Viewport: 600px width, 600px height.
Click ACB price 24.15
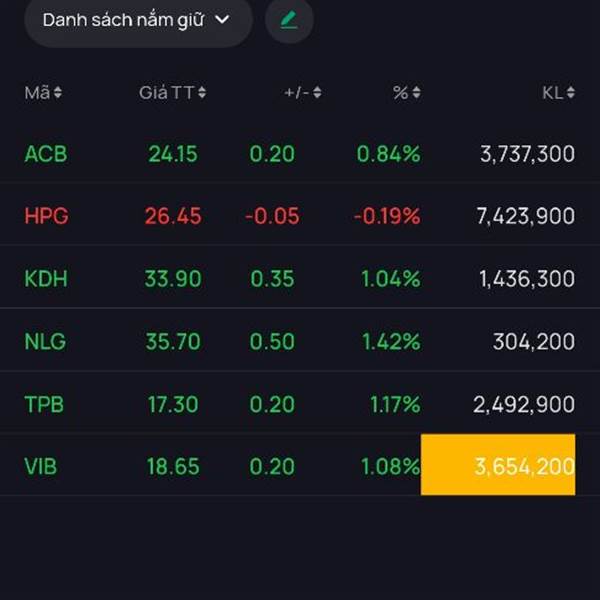click(173, 154)
